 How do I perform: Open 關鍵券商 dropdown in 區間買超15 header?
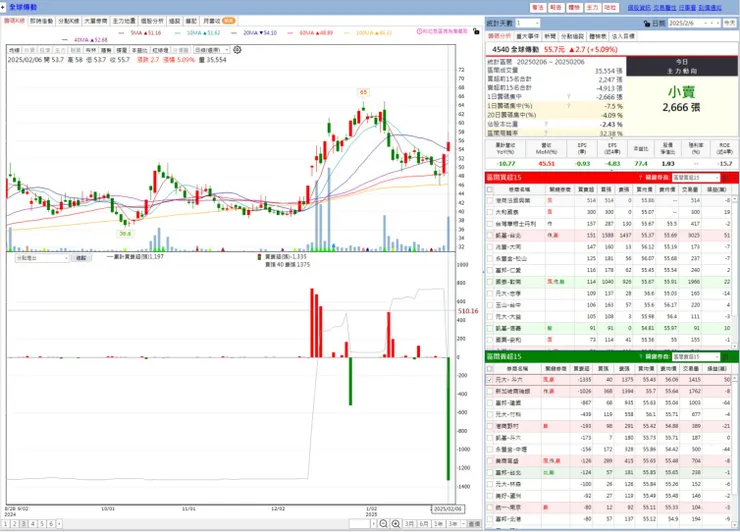pyautogui.click(x=696, y=177)
